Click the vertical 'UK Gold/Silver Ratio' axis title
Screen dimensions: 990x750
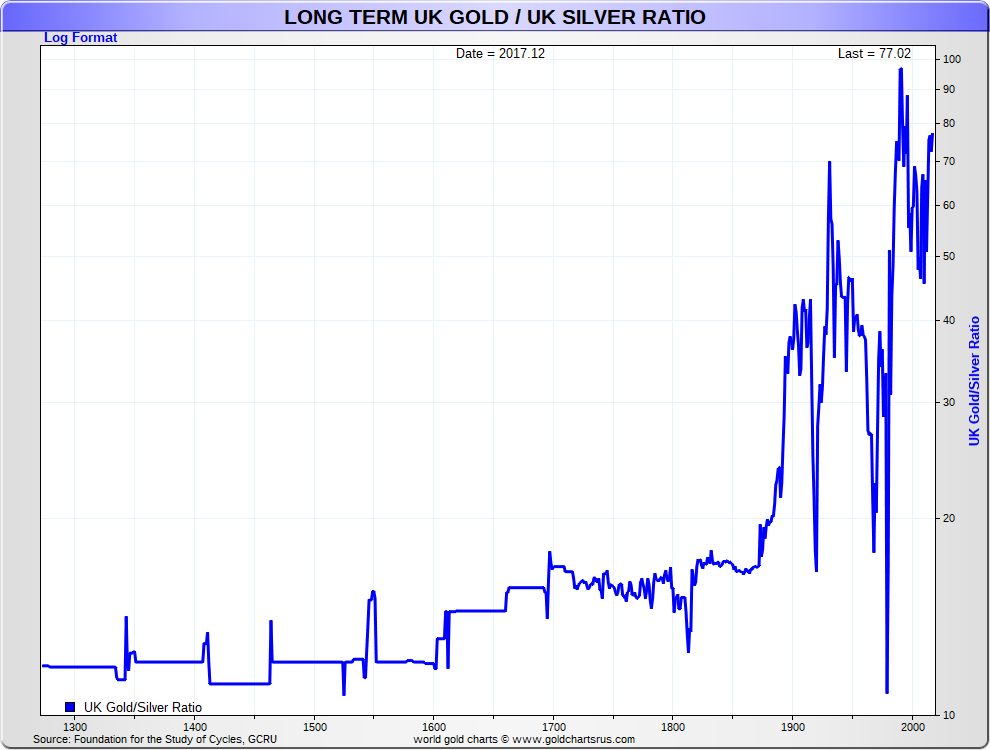974,381
